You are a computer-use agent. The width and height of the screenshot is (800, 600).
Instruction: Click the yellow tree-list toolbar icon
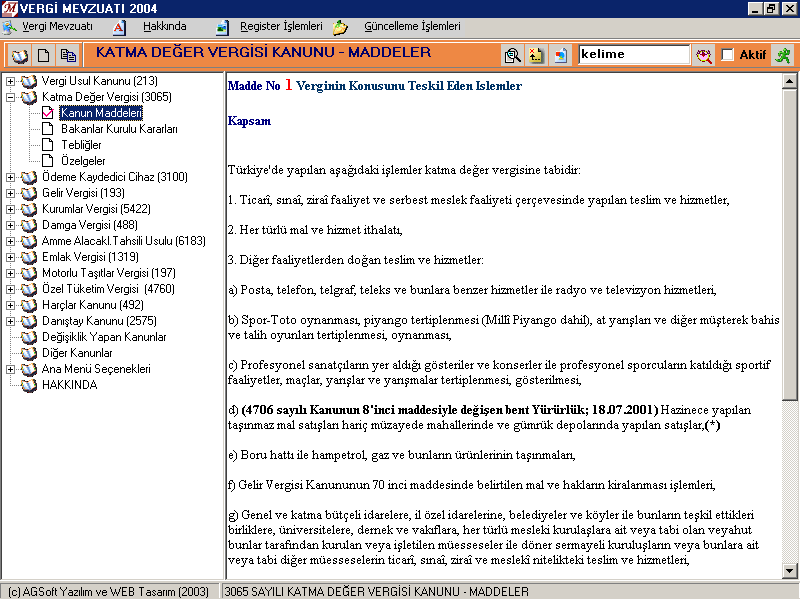(x=536, y=55)
